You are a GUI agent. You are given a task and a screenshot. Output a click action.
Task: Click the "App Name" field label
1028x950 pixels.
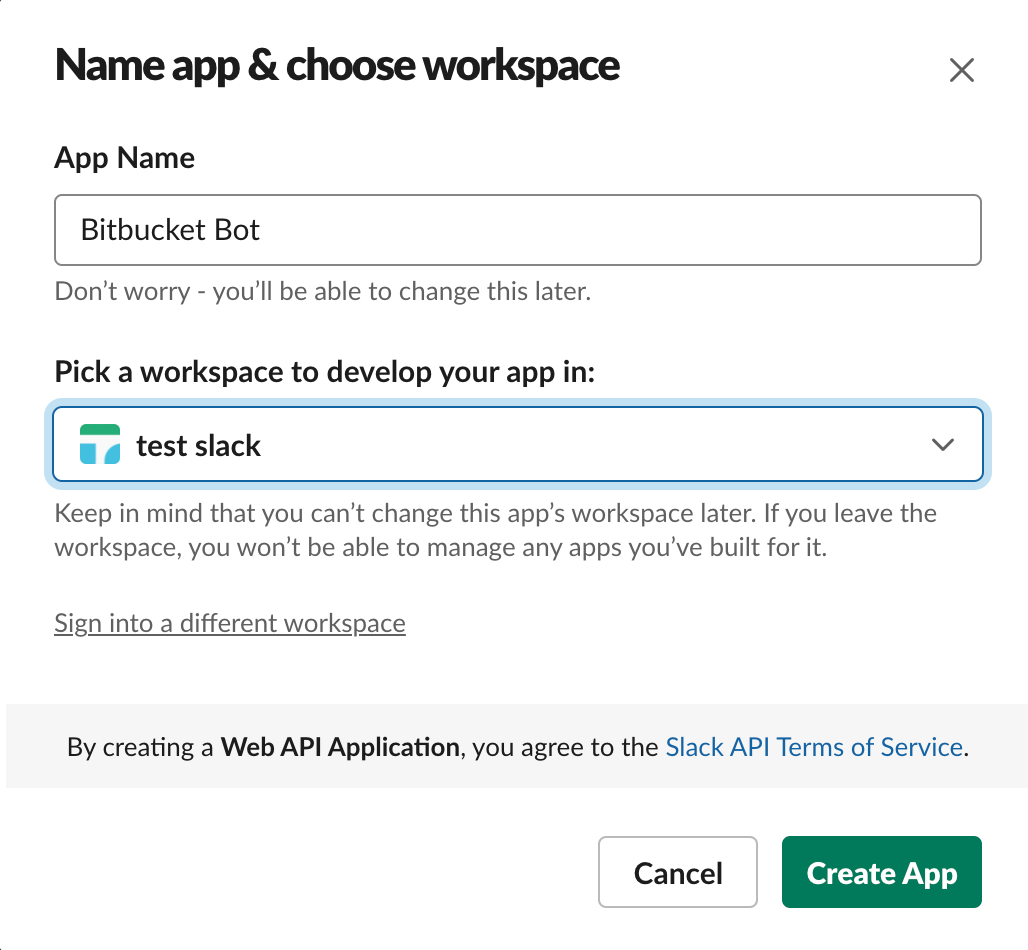click(125, 158)
